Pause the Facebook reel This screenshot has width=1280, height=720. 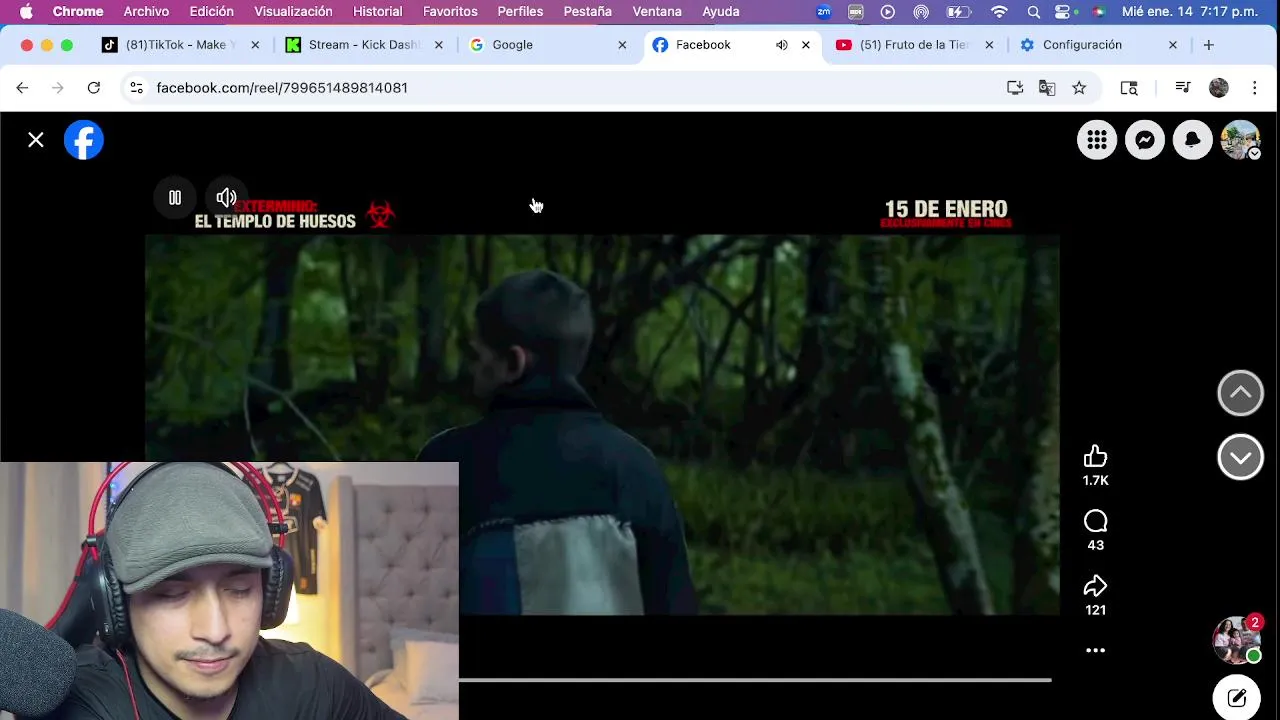(175, 198)
